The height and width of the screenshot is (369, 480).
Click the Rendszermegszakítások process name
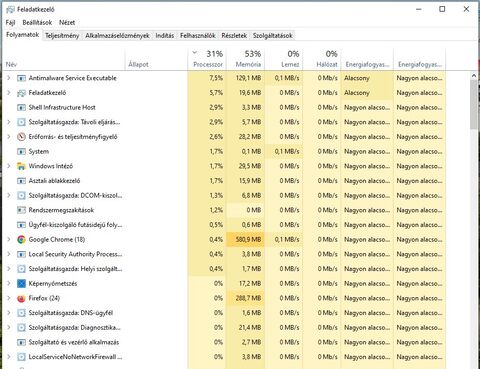[61, 210]
